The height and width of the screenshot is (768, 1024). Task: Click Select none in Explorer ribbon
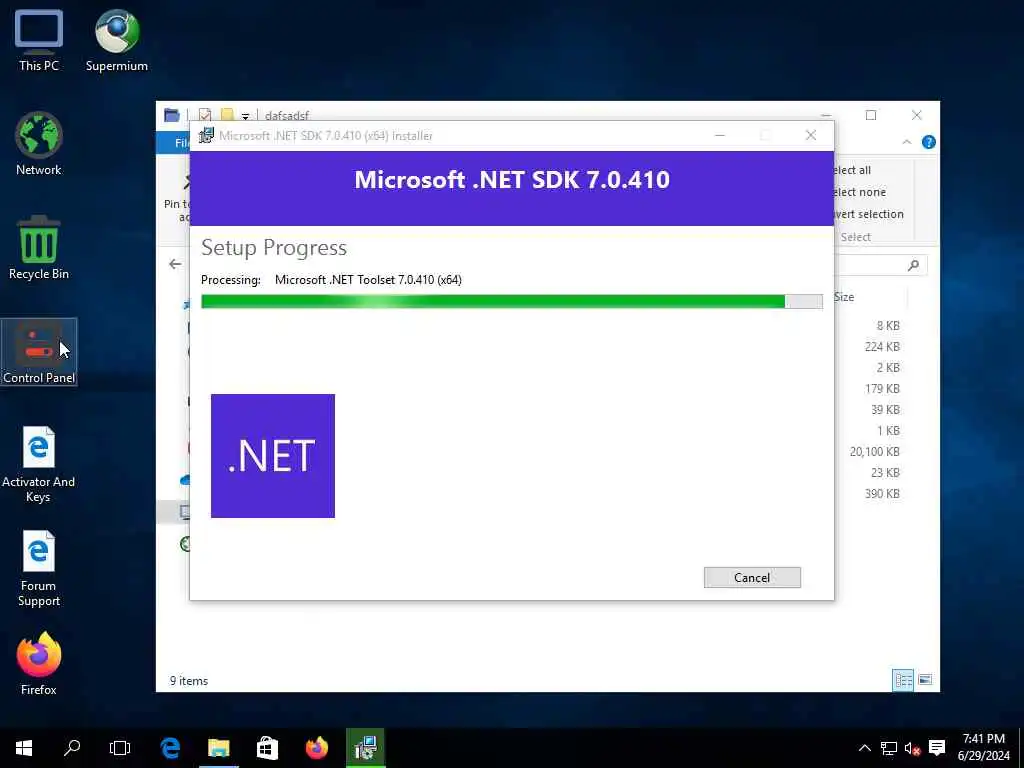859,192
